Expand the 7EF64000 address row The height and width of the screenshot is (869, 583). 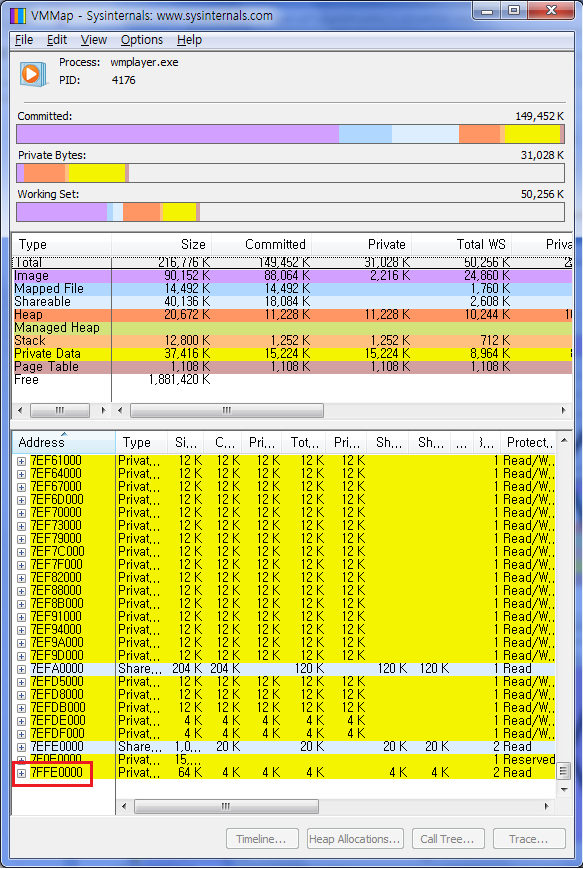click(x=21, y=474)
